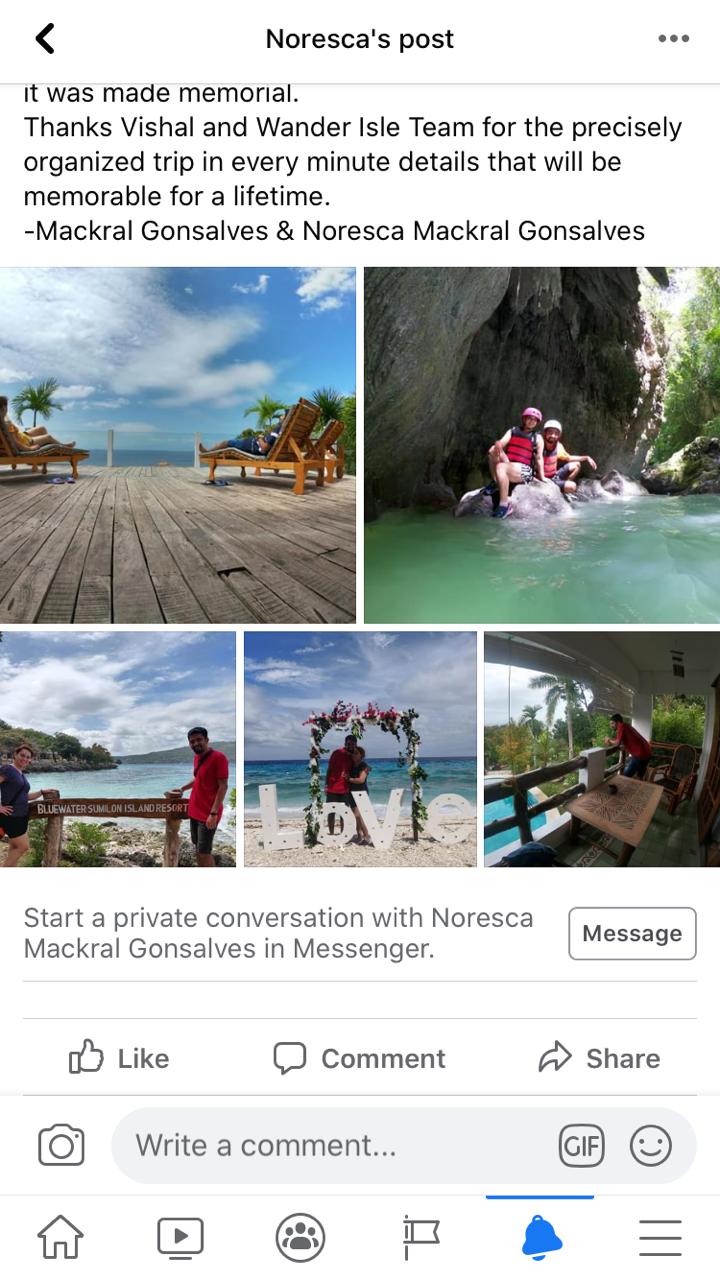Tap the Message button for Noresca
This screenshot has width=720, height=1280.
[x=632, y=933]
